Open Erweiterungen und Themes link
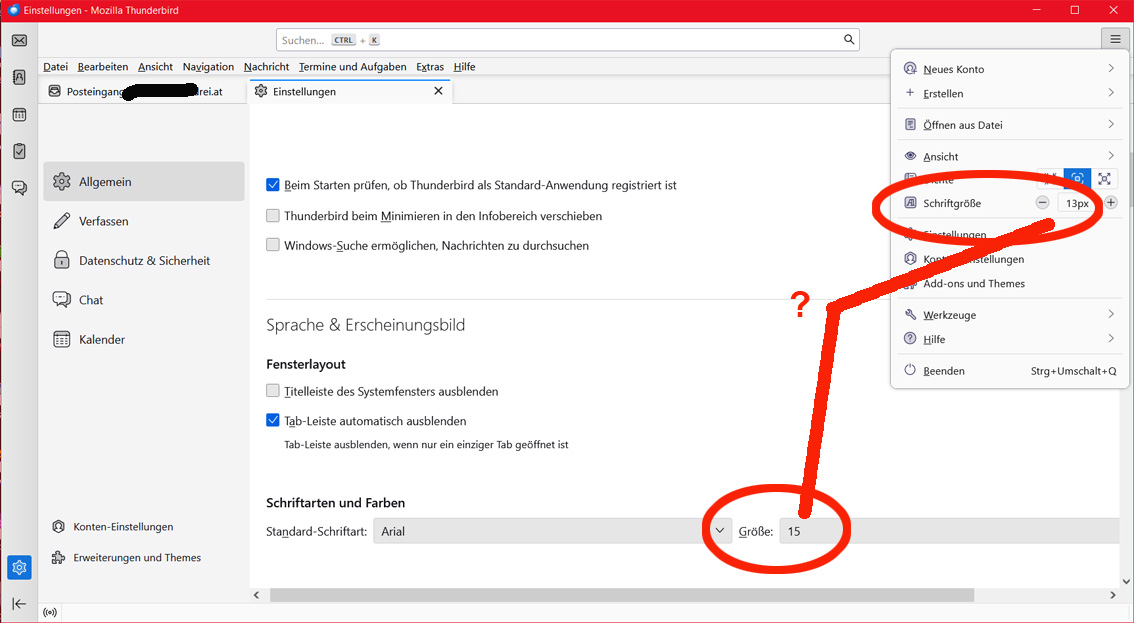1134x623 pixels. pyautogui.click(x=127, y=558)
